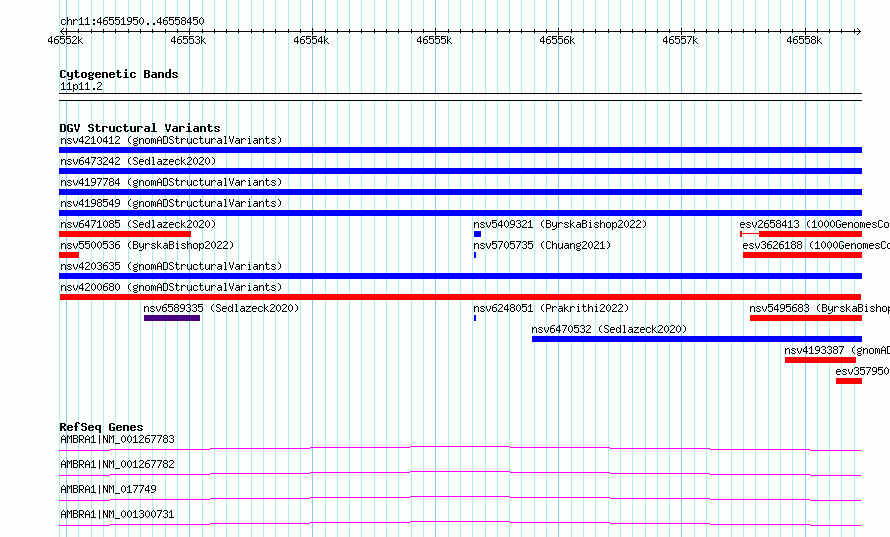Click the 46552k ruler tick label
This screenshot has height=537, width=890.
(x=65, y=40)
